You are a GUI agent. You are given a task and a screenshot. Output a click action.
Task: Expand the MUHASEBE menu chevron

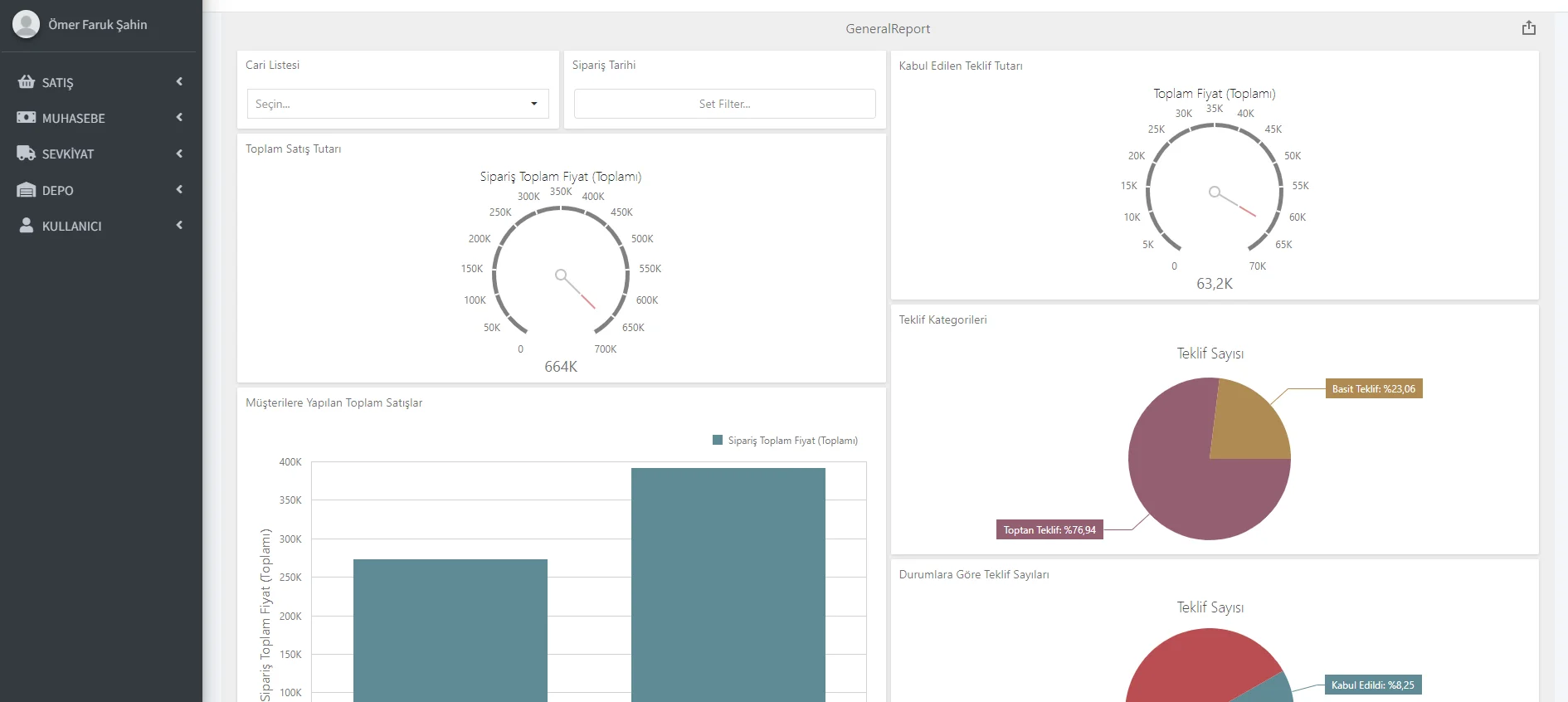point(179,117)
